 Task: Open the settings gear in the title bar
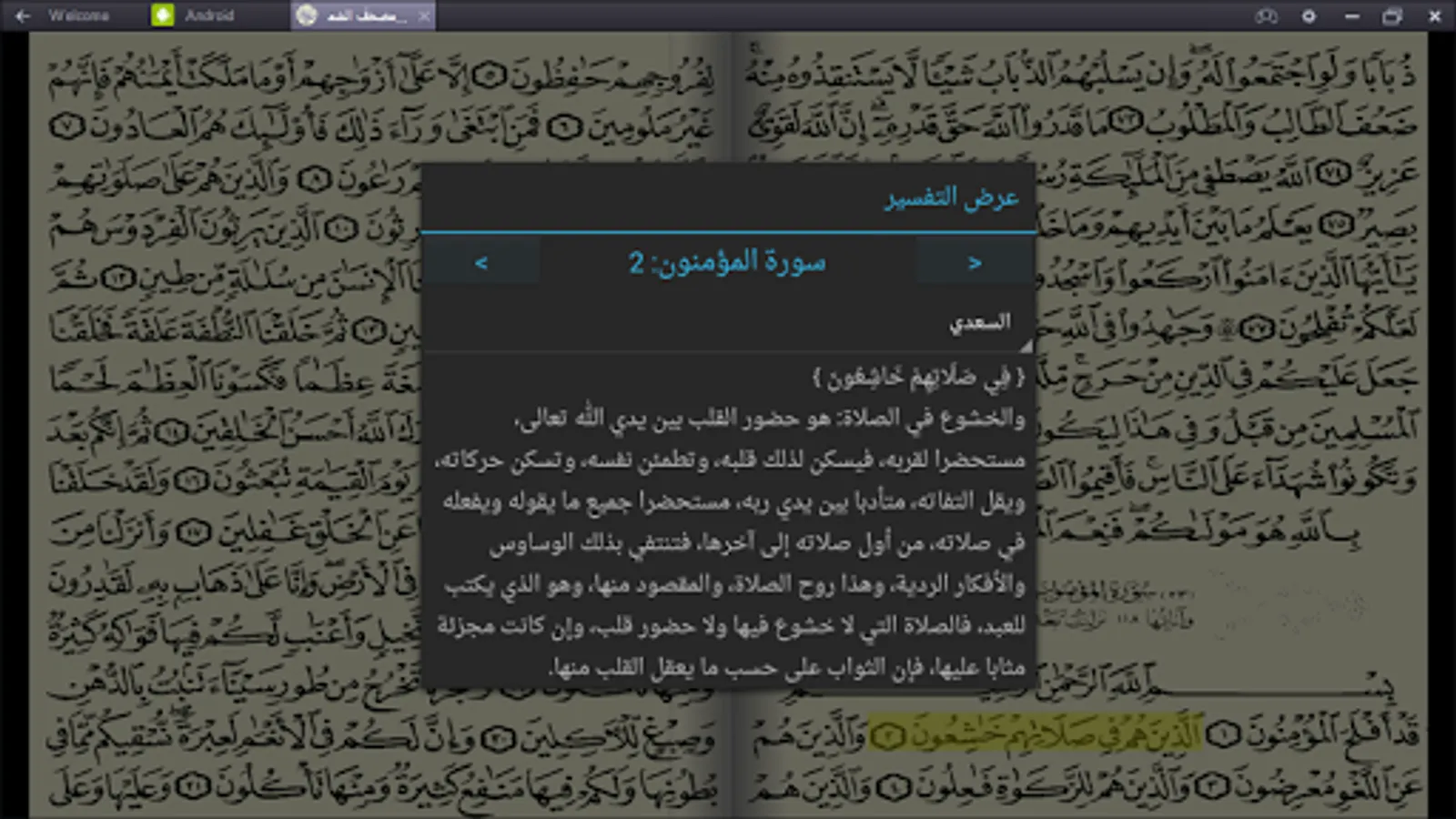(x=1309, y=15)
